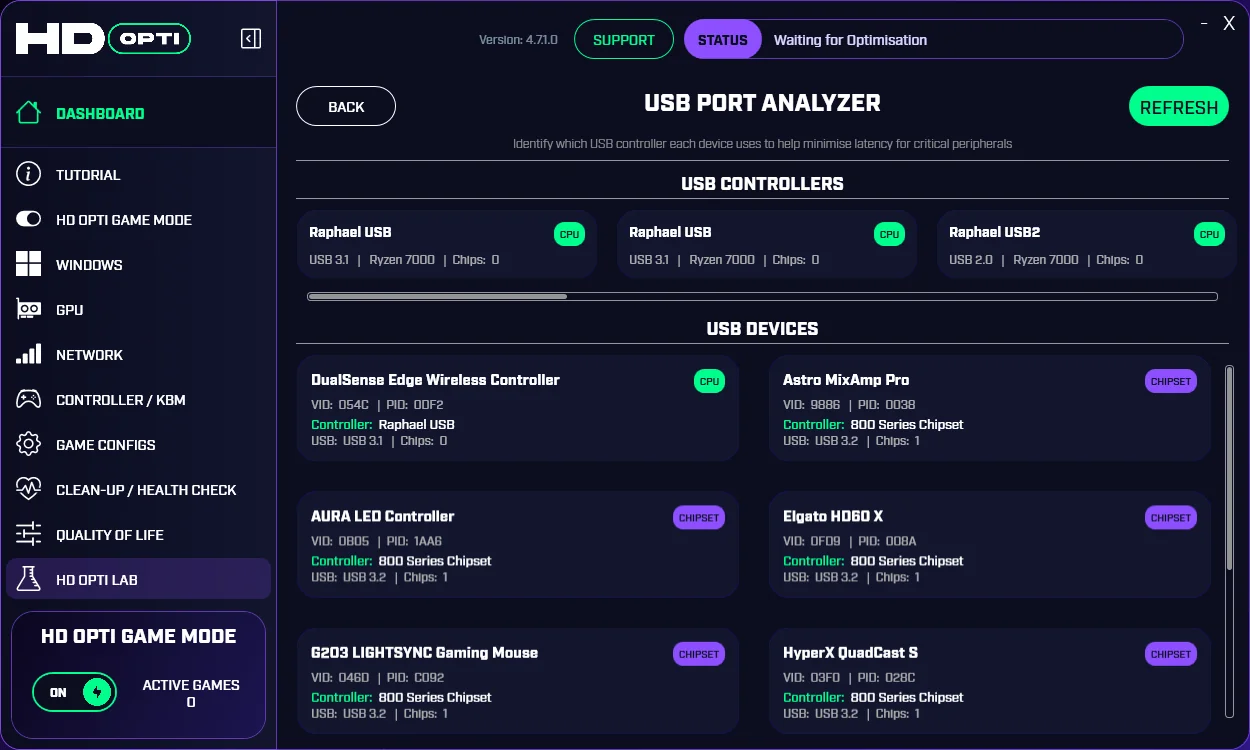Image resolution: width=1250 pixels, height=750 pixels.
Task: Click the USB PORT ANALYZER heading
Action: [x=762, y=103]
